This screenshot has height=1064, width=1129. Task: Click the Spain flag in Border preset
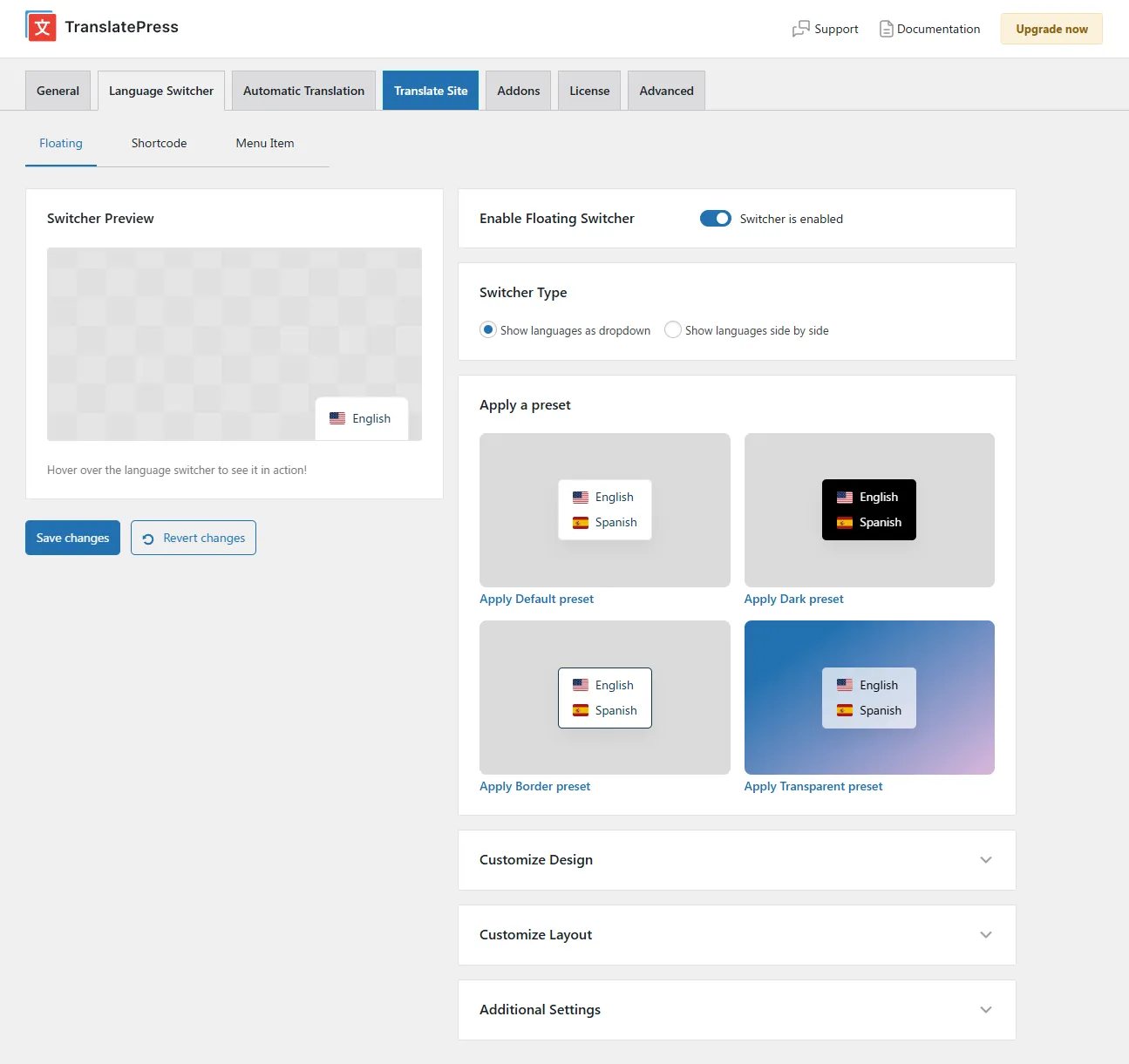tap(581, 710)
